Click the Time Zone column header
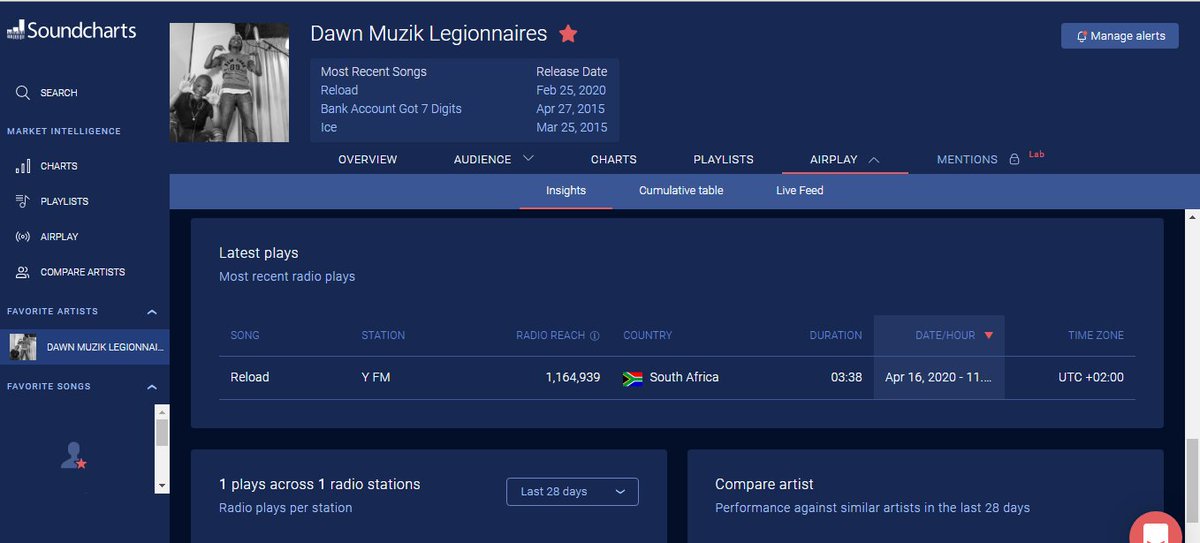This screenshot has height=543, width=1200. click(1096, 336)
